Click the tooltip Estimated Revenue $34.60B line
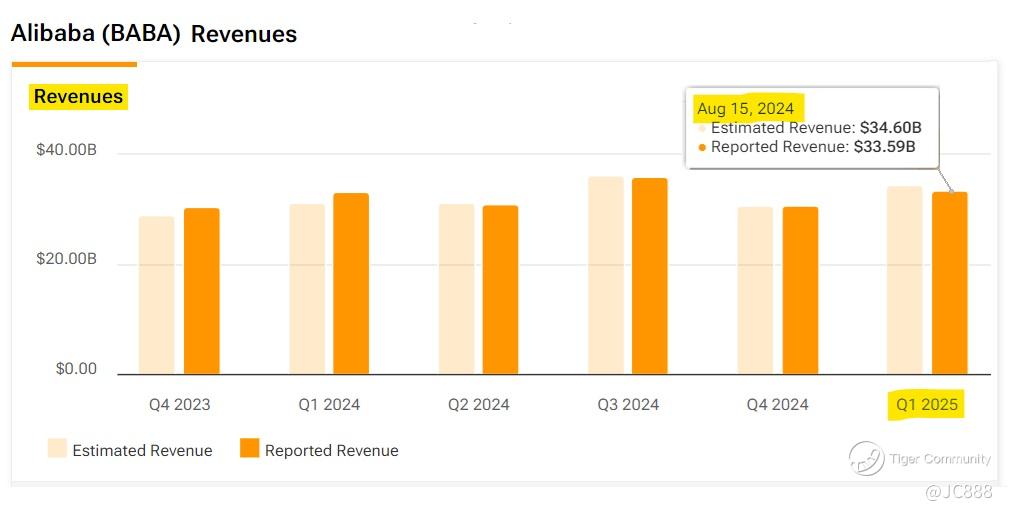1012x515 pixels. coord(811,128)
